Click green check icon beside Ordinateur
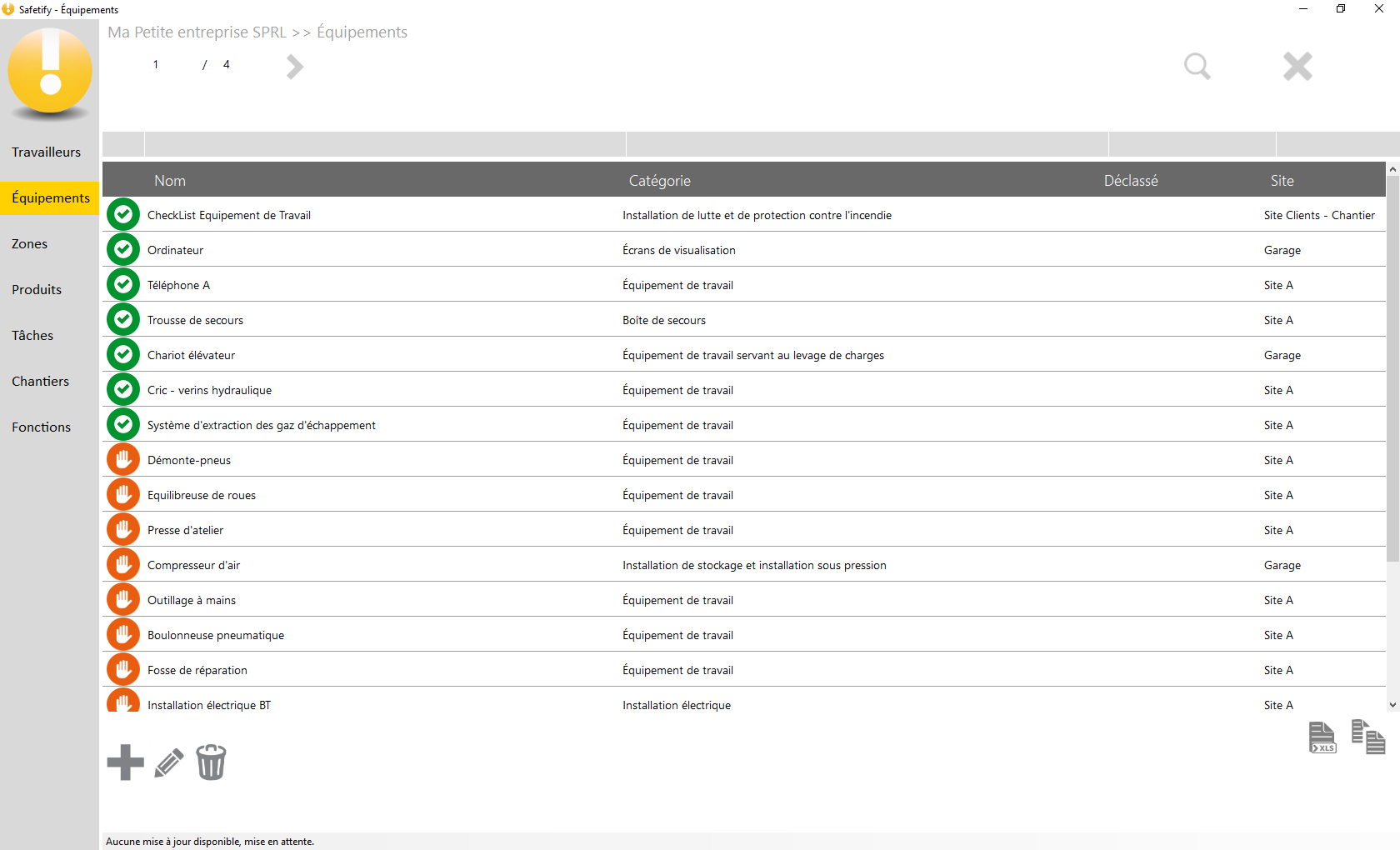This screenshot has height=850, width=1400. [123, 250]
